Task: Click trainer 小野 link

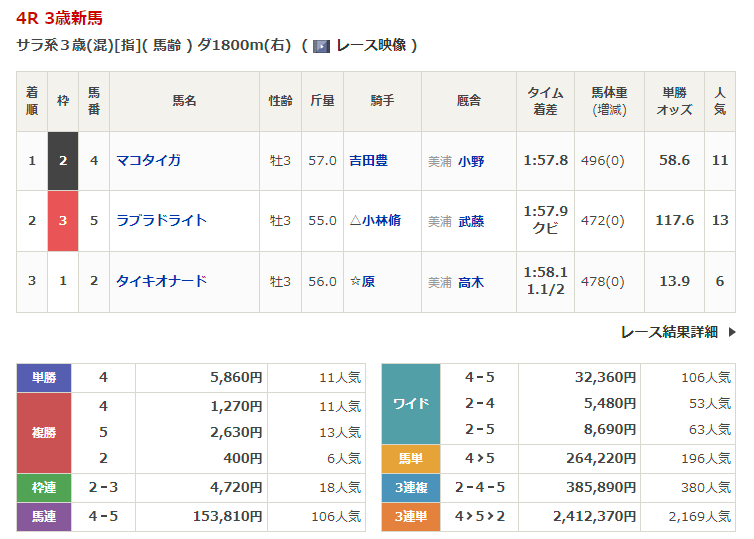Action: [x=470, y=161]
